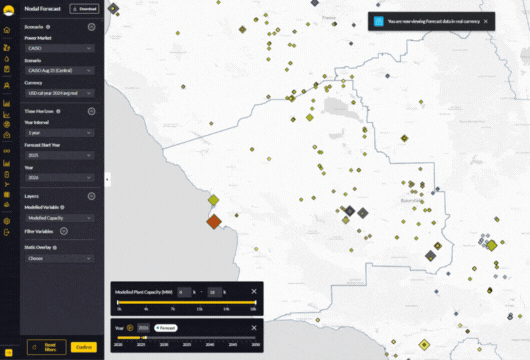Image resolution: width=530 pixels, height=360 pixels.
Task: Click the Nodal Forecast panel title
Action: 43,9
